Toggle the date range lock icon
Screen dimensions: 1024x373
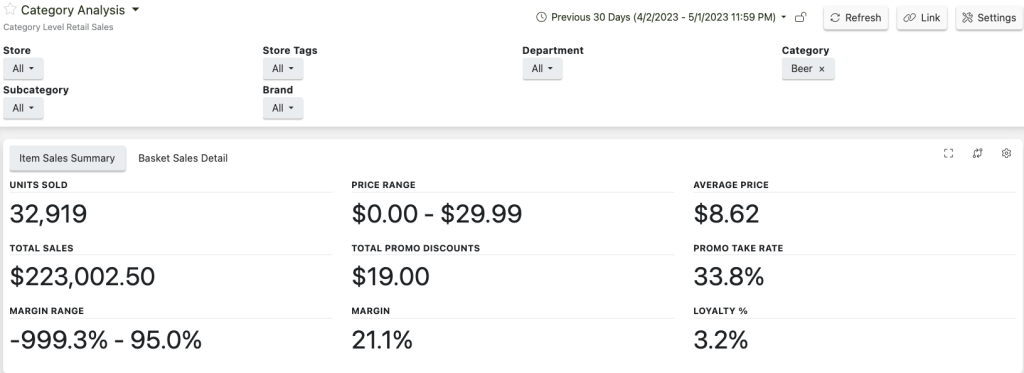(x=800, y=18)
